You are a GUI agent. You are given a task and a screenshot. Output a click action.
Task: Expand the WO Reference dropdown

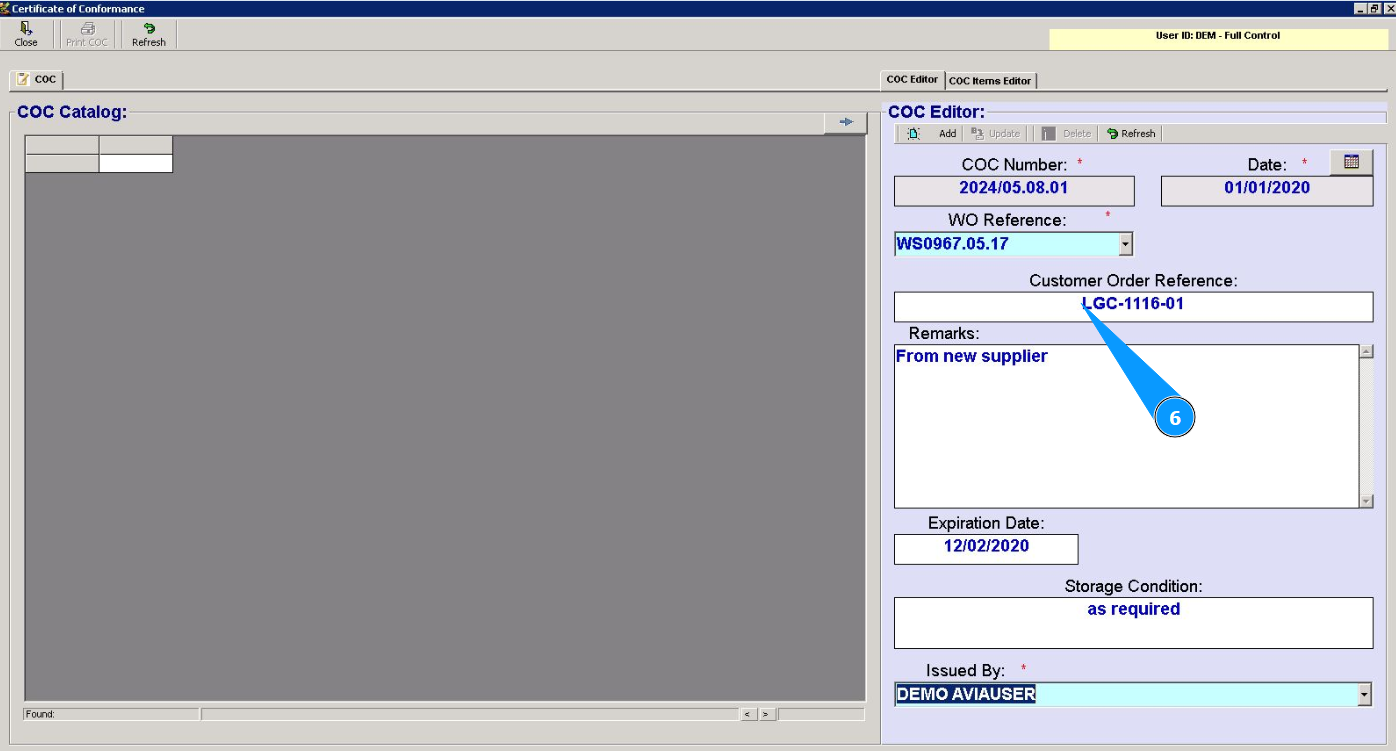pos(1126,243)
